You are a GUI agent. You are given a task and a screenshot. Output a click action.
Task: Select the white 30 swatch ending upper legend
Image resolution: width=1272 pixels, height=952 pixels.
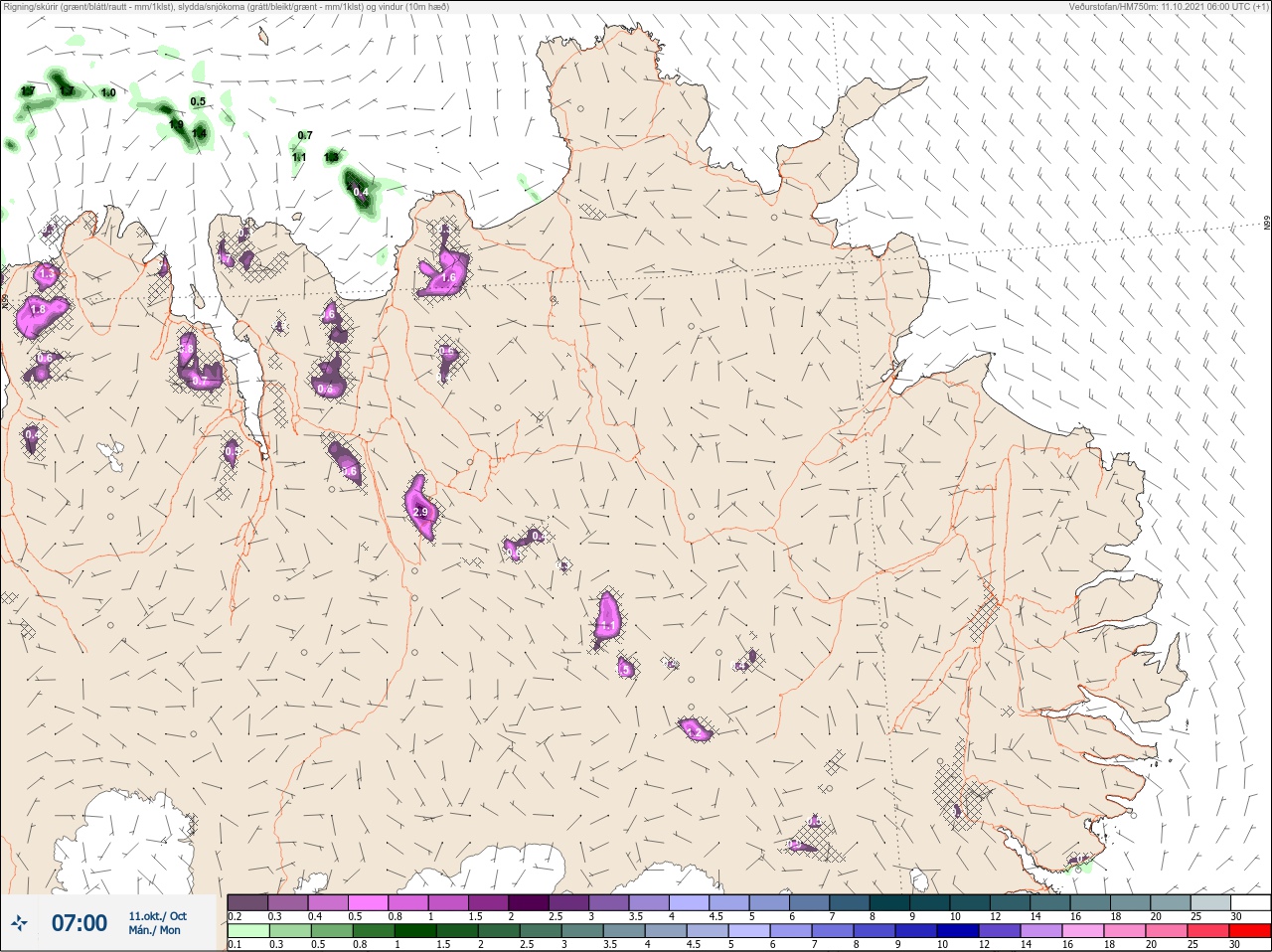[1250, 902]
